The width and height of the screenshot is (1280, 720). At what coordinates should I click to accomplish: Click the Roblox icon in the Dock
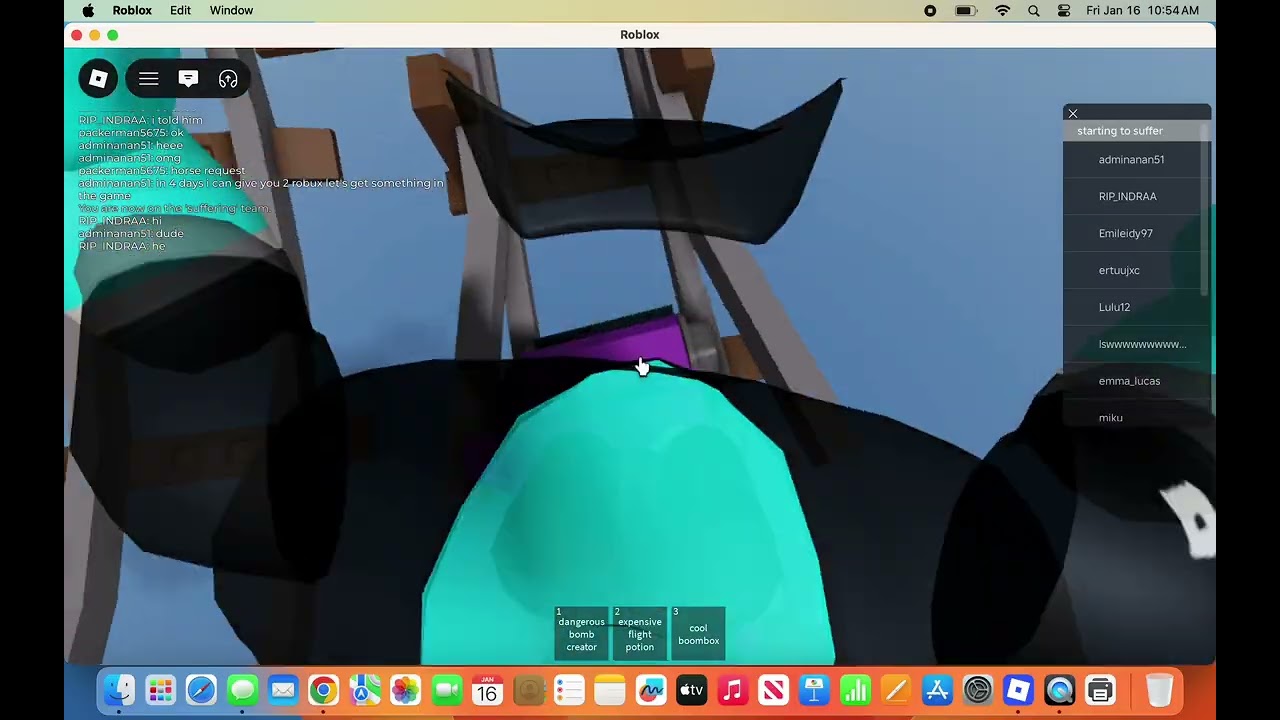pos(1018,690)
